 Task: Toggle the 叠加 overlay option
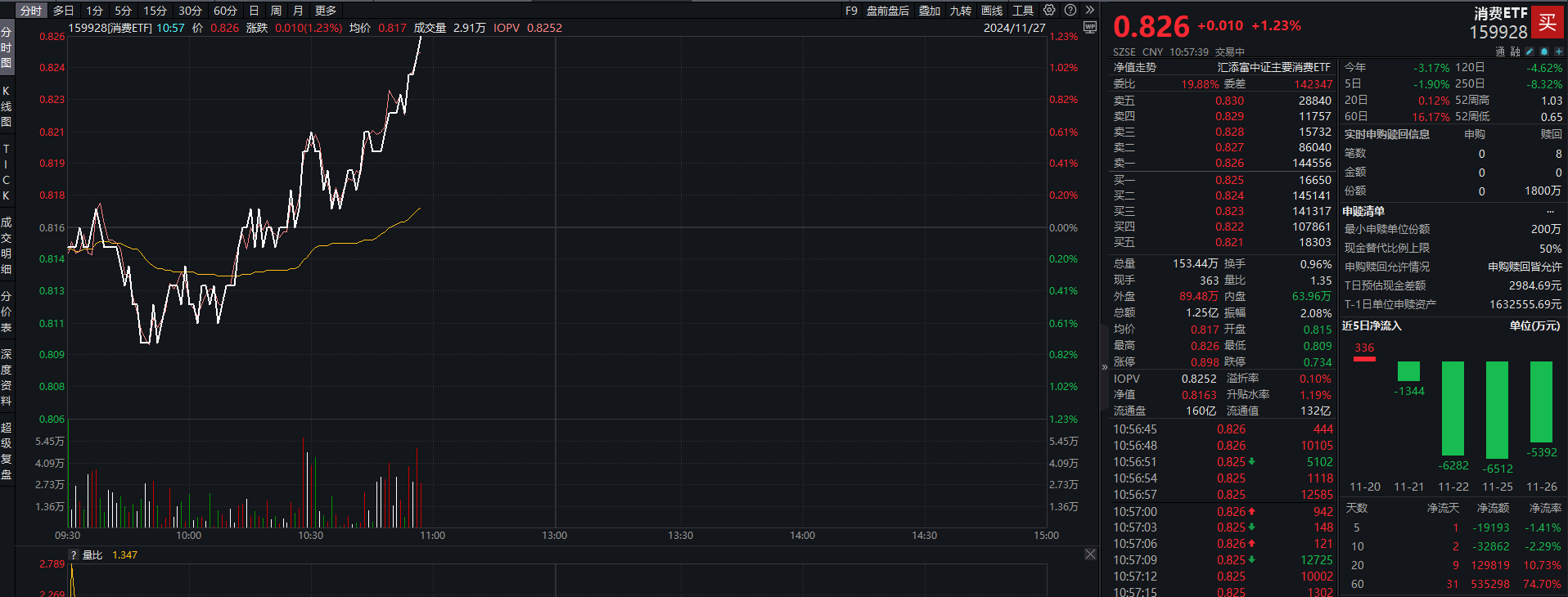pos(929,11)
